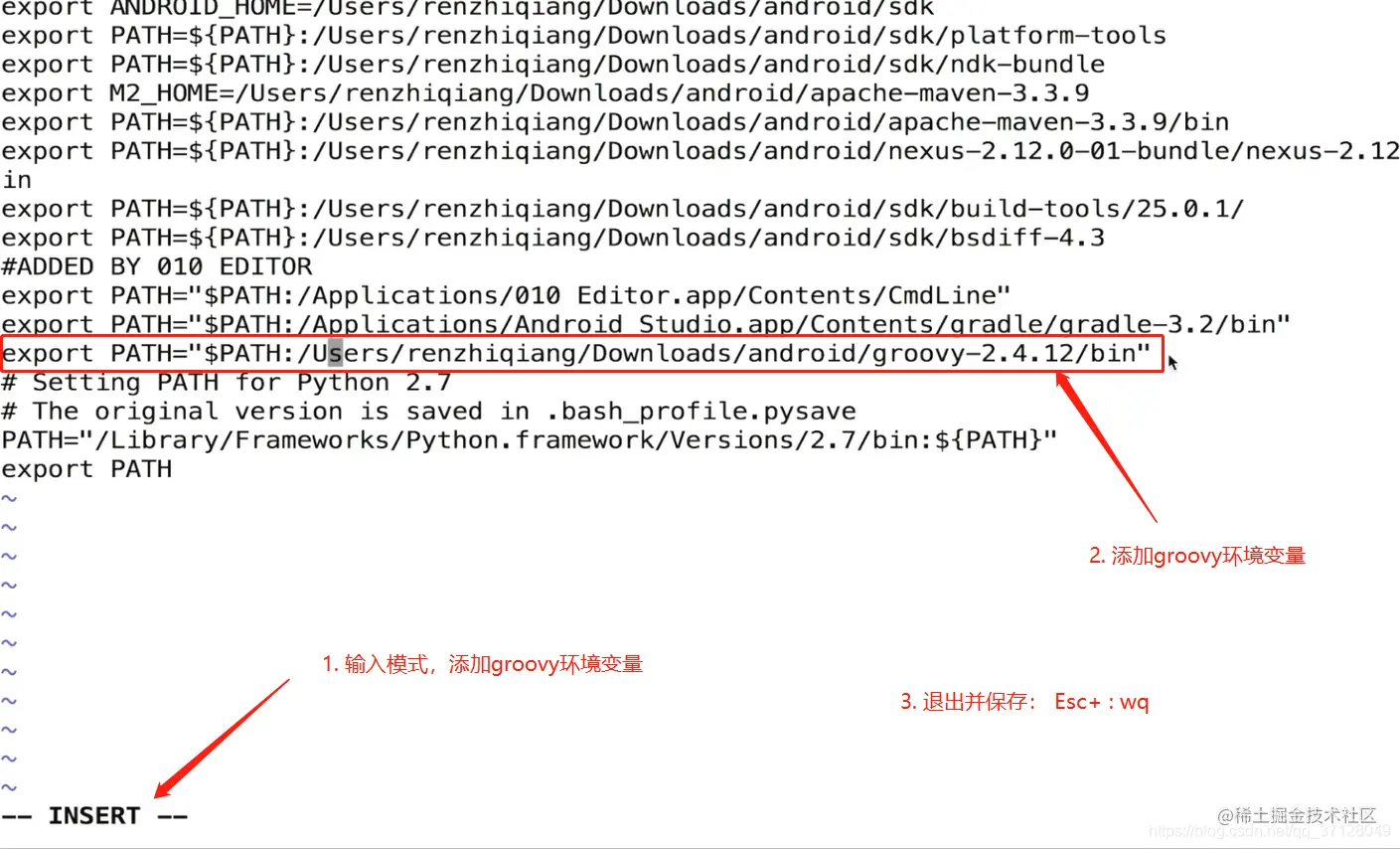Image resolution: width=1400 pixels, height=849 pixels.
Task: Click the bsdiff-4.3 PATH line
Action: pyautogui.click(x=552, y=238)
